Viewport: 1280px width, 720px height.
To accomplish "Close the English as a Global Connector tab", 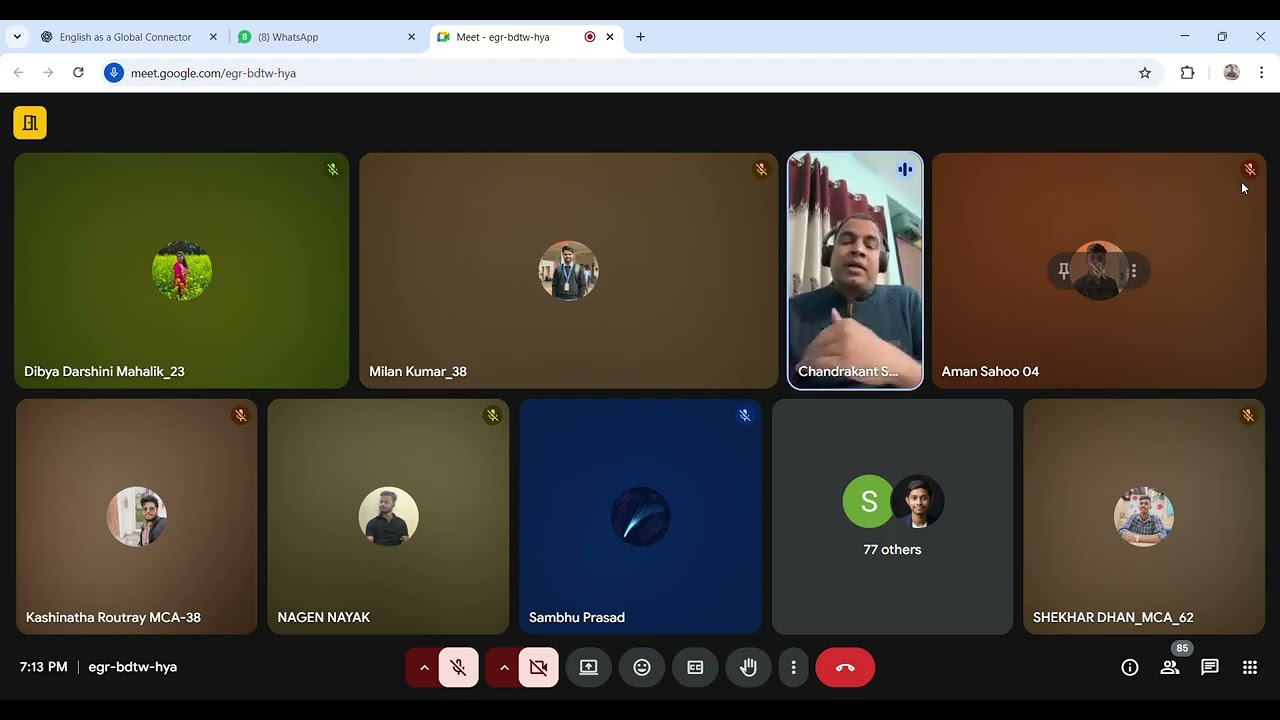I will [213, 37].
